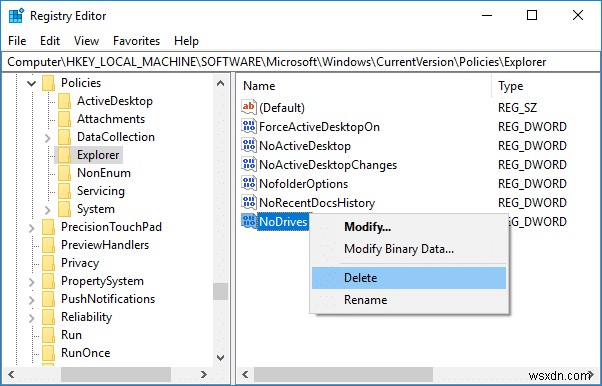Screen dimensions: 602x386
Task: Select the NofolderOptions value name
Action: (x=304, y=184)
